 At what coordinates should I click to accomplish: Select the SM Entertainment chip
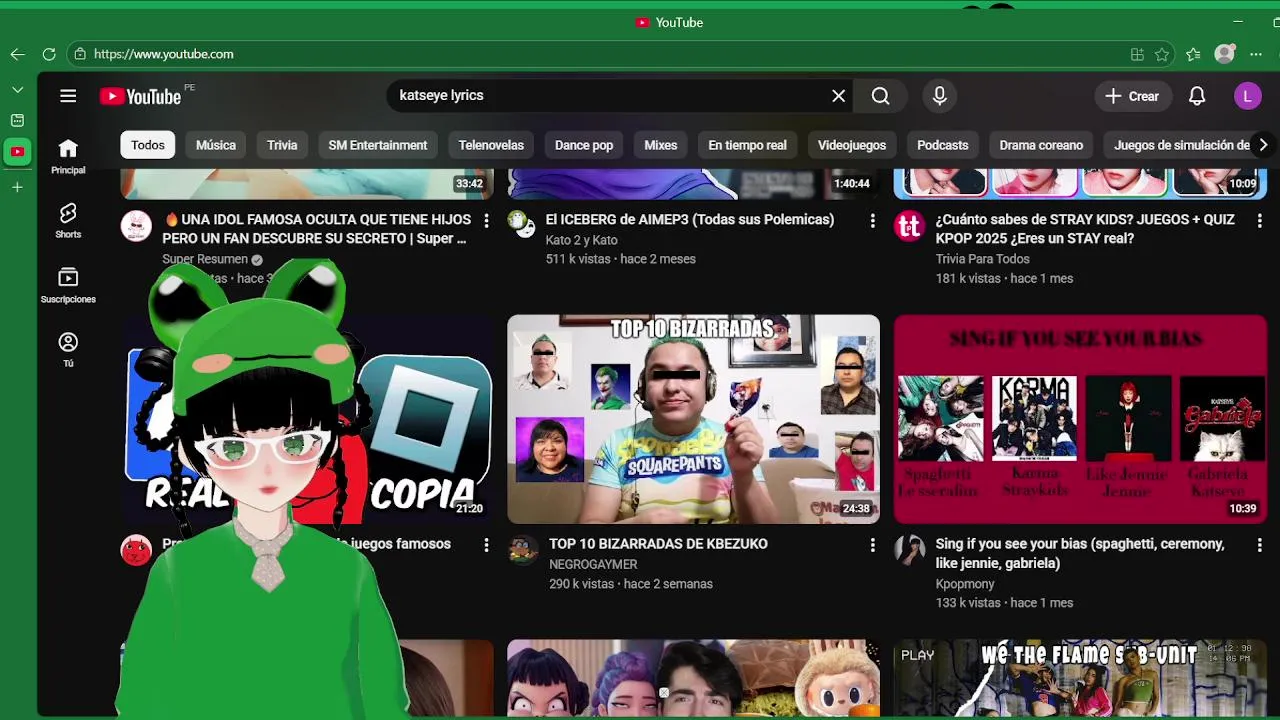pyautogui.click(x=378, y=145)
